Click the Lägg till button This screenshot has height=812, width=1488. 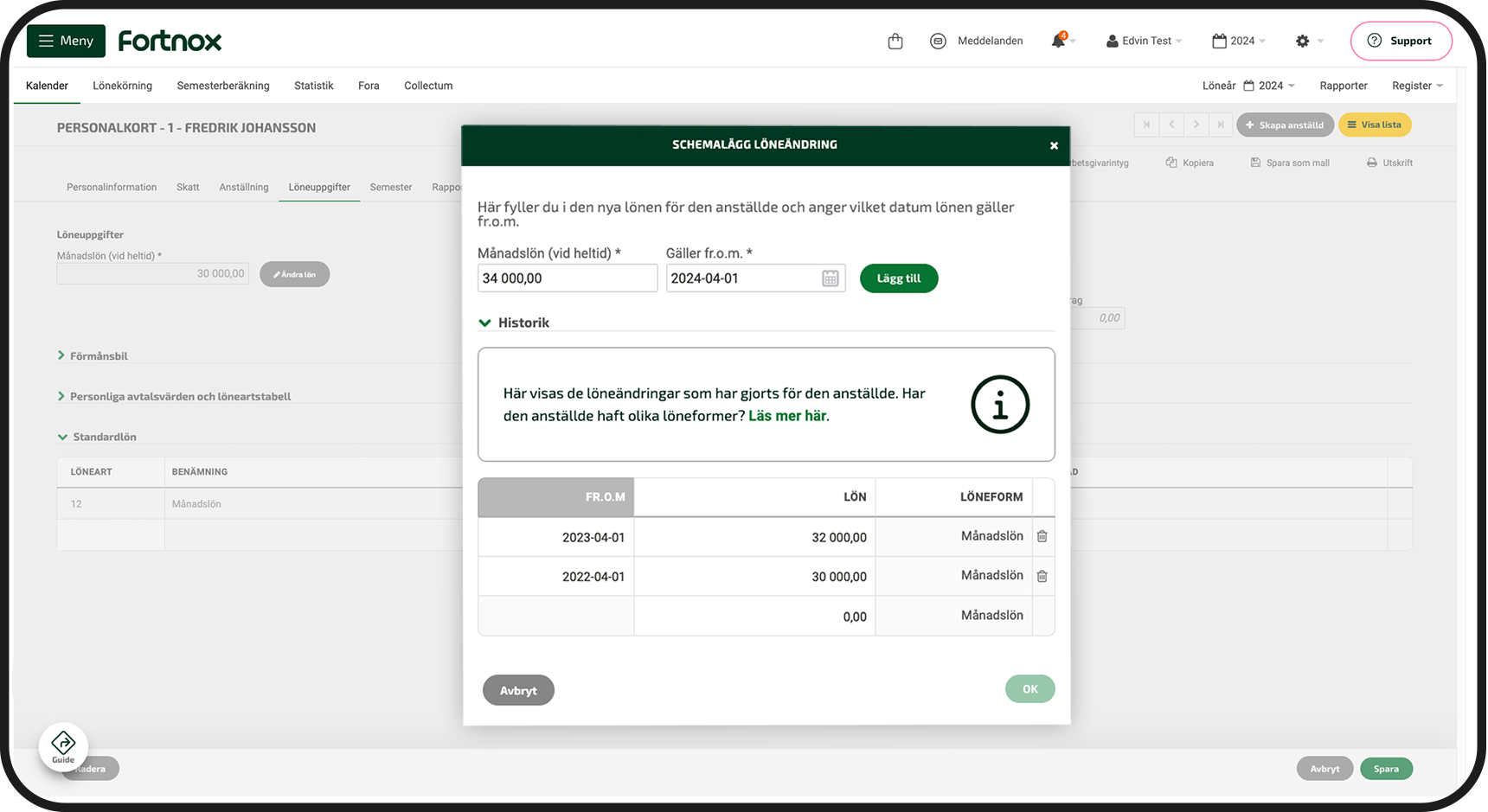[898, 278]
